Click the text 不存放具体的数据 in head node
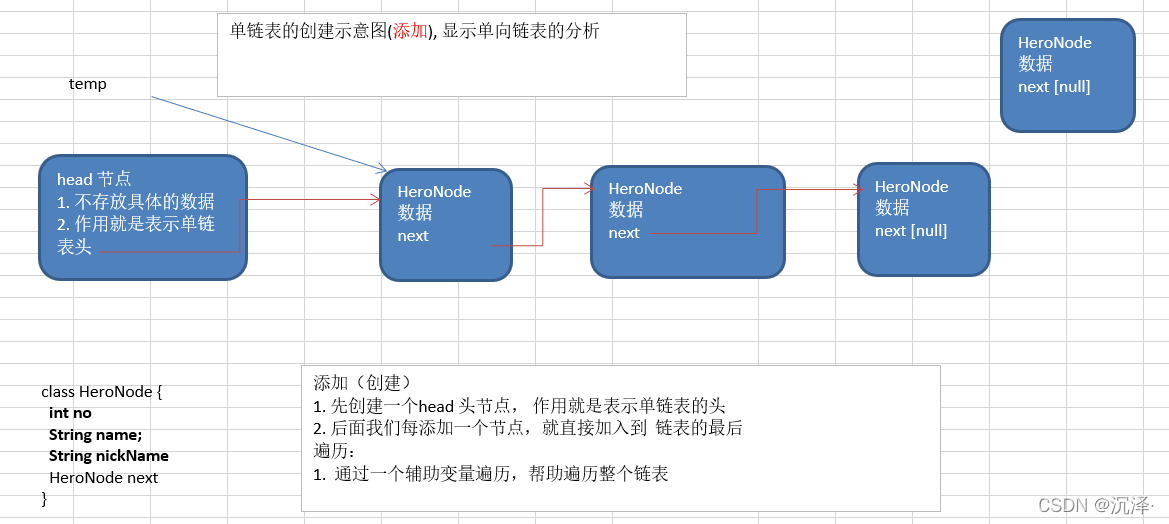1169x524 pixels. [144, 201]
